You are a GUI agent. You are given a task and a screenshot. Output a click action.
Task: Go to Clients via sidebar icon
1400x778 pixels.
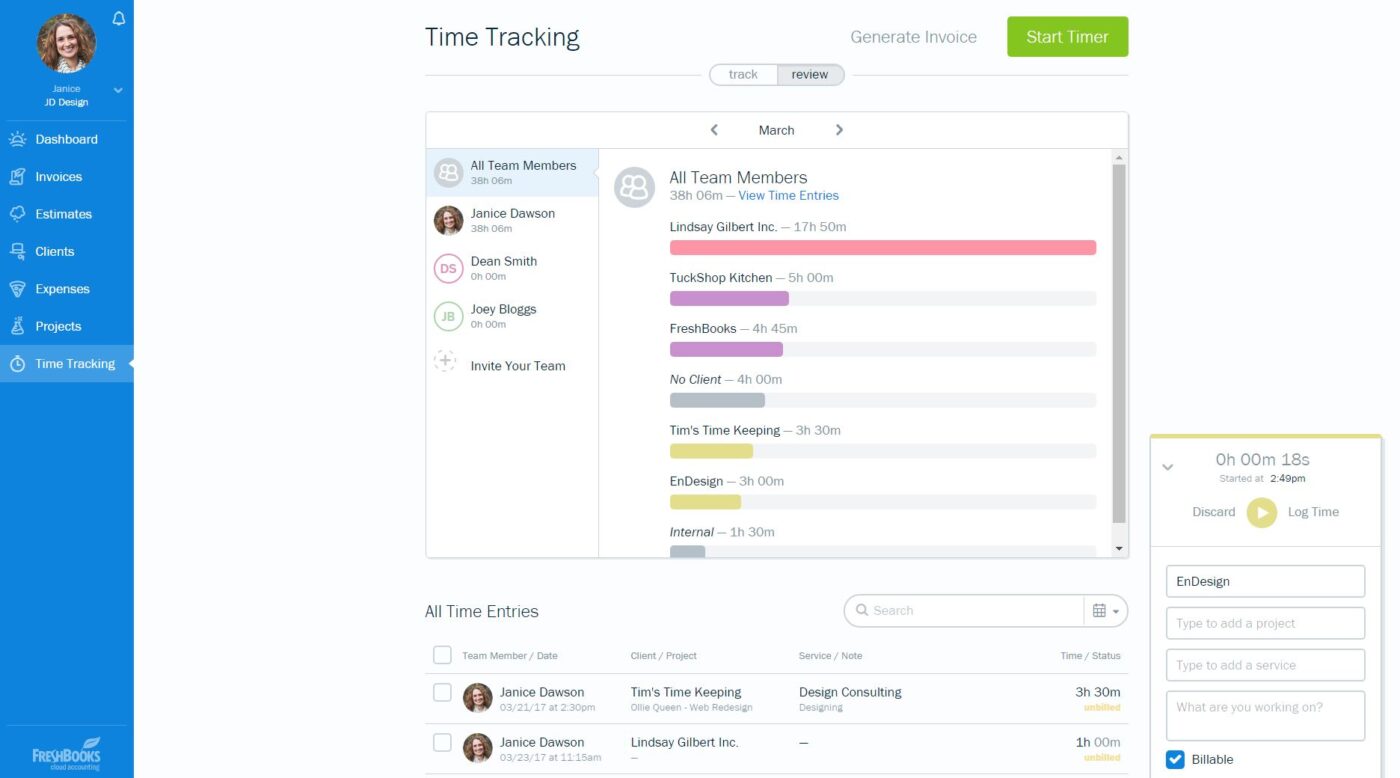pos(17,252)
